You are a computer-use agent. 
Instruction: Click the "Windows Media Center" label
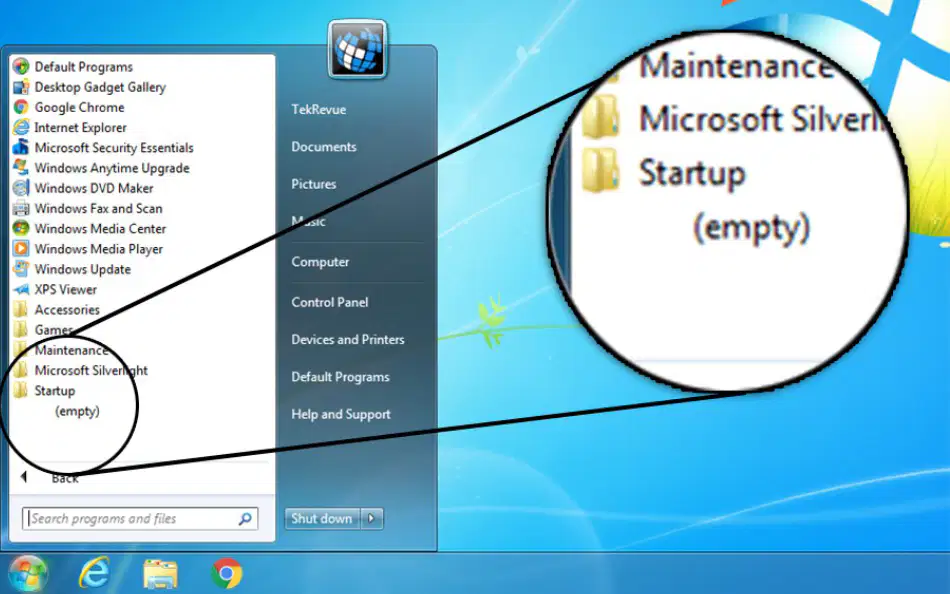pos(100,229)
